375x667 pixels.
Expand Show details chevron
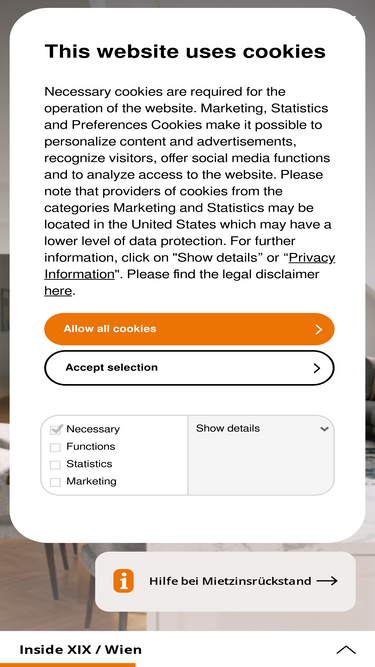(324, 429)
